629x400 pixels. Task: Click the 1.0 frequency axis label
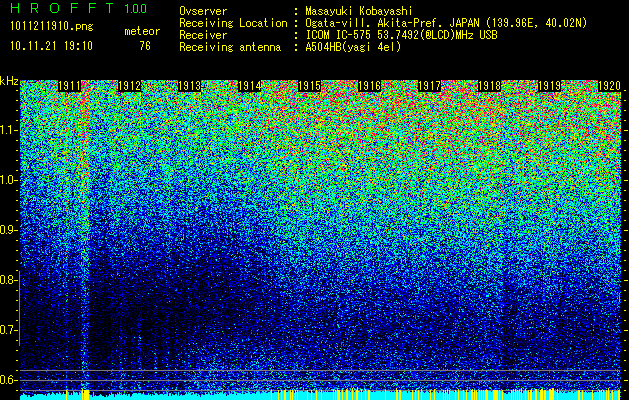(8, 180)
